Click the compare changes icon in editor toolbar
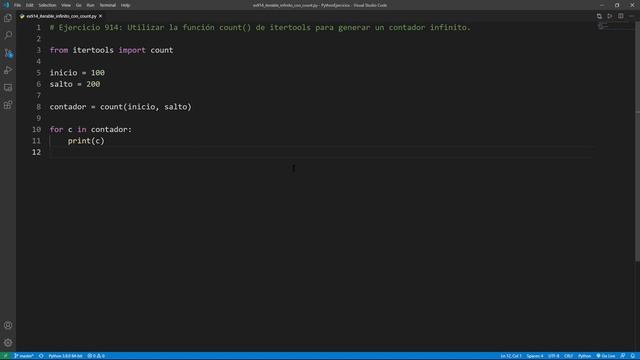 click(x=599, y=16)
